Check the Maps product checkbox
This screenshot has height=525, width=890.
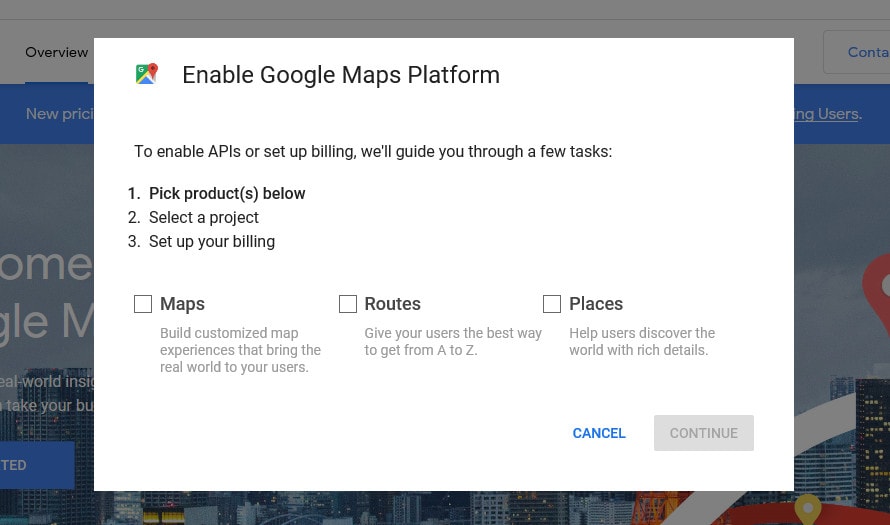(143, 304)
